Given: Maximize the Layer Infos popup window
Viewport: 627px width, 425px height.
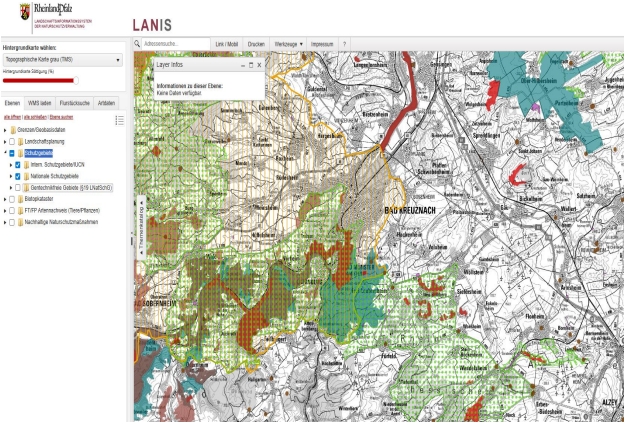Looking at the screenshot, I should [251, 64].
